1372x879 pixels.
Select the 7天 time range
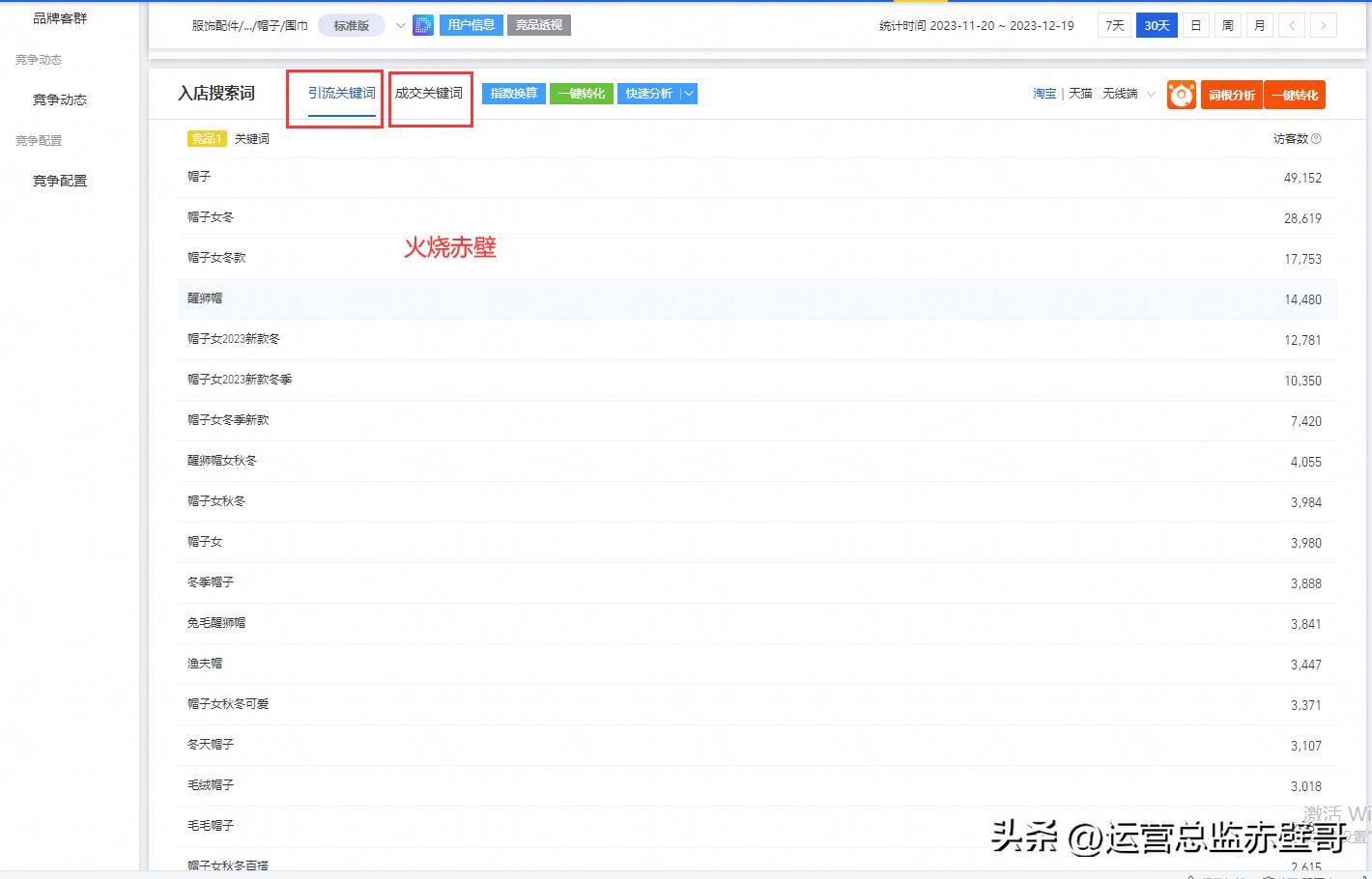[1115, 26]
